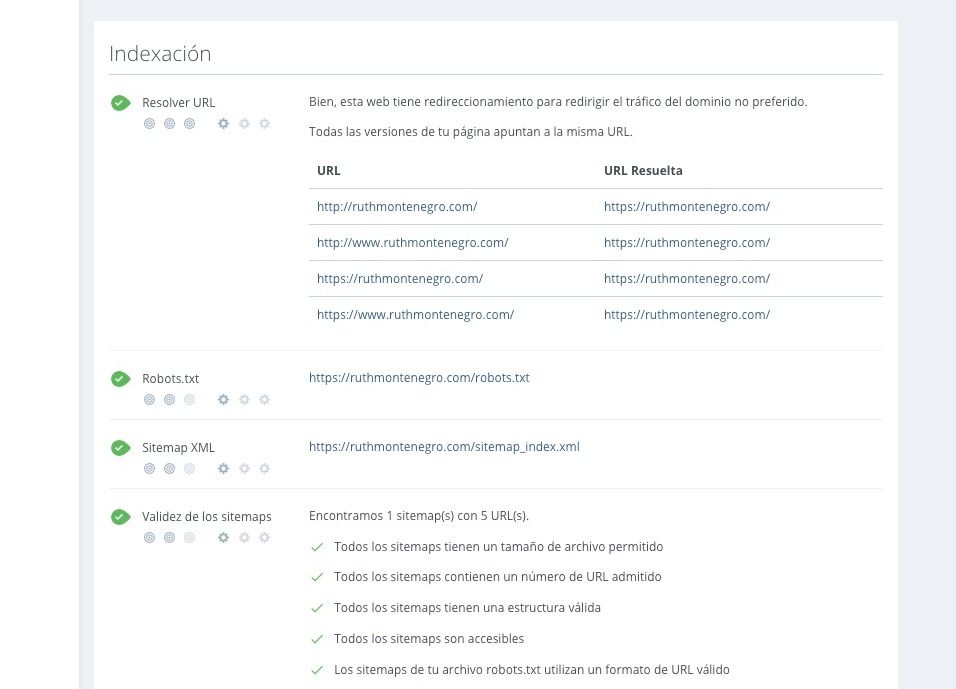The width and height of the screenshot is (956, 689).
Task: Click checkmark next to 'número de URL admitido'
Action: coord(317,577)
